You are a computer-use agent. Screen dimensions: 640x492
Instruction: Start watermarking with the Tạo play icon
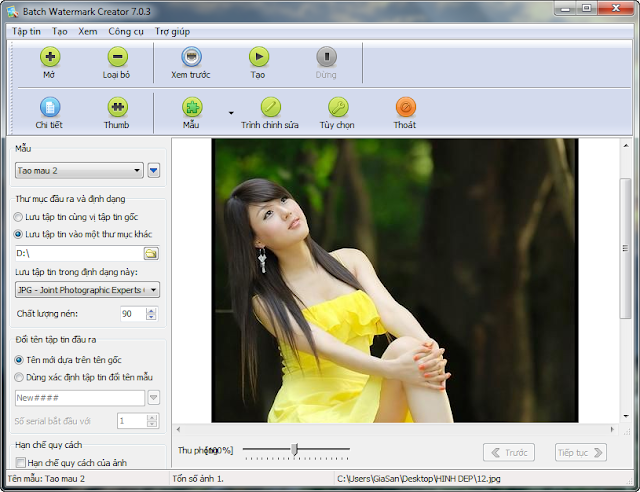[x=259, y=56]
